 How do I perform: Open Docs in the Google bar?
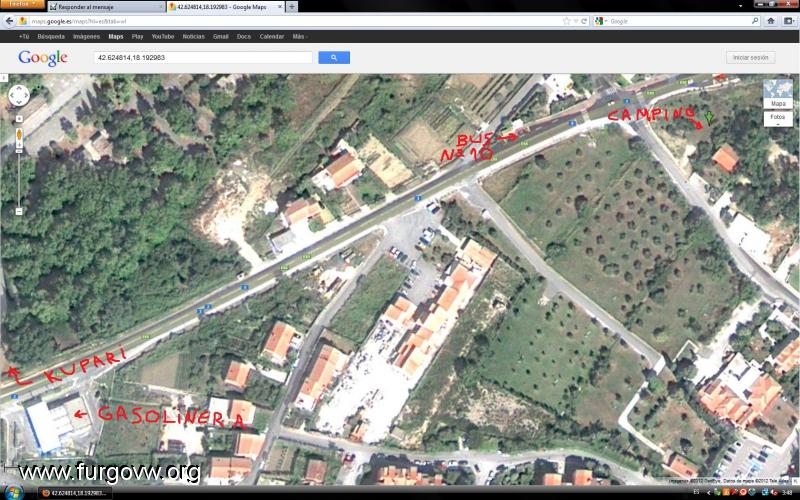244,37
